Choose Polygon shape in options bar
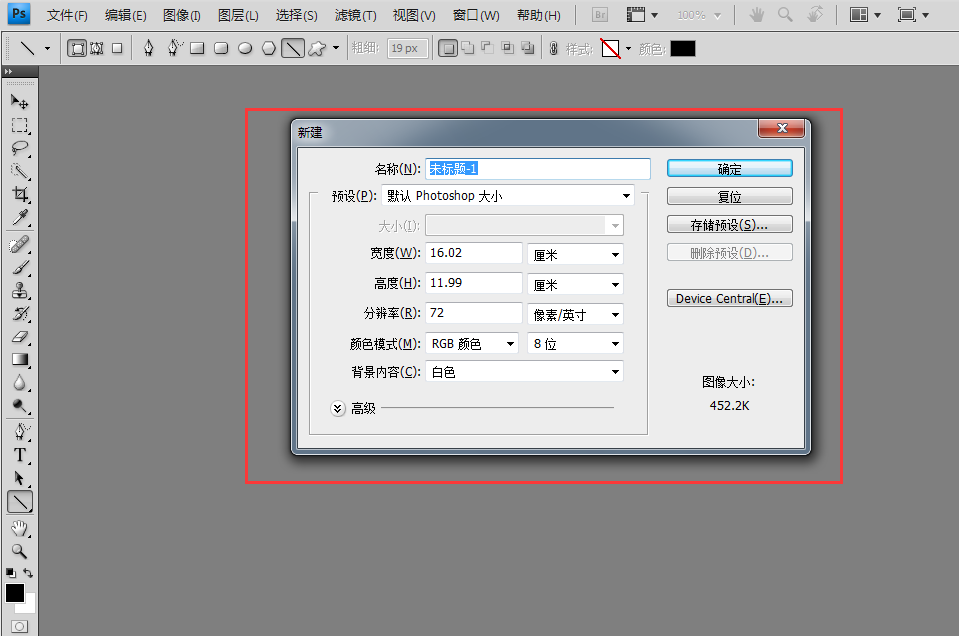Screen dimensions: 959x636 click(x=268, y=48)
